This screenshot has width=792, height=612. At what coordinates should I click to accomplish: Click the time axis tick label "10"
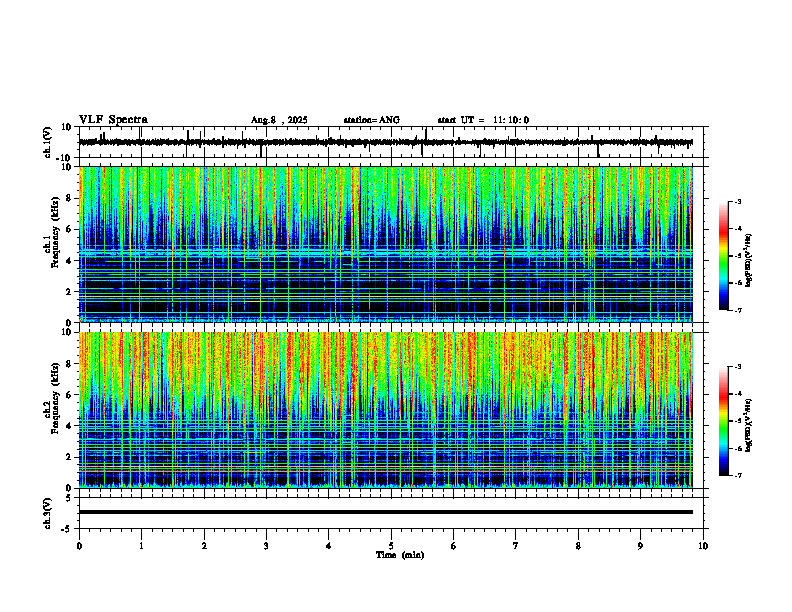[x=703, y=546]
